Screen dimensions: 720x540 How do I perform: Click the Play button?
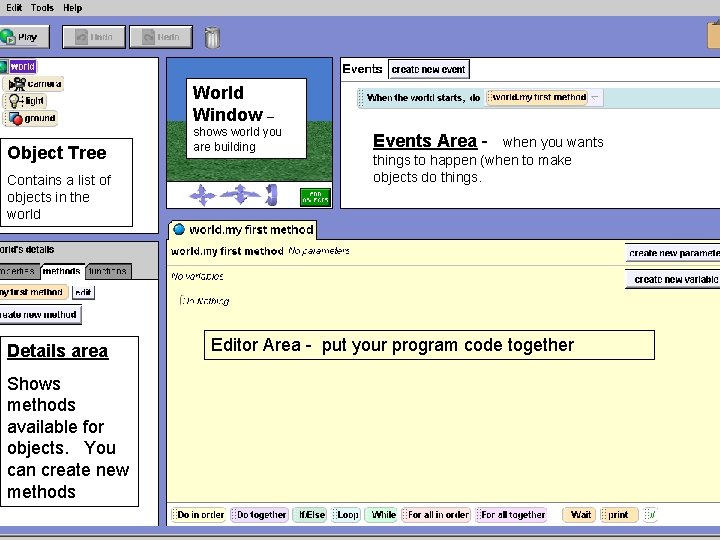pos(24,37)
